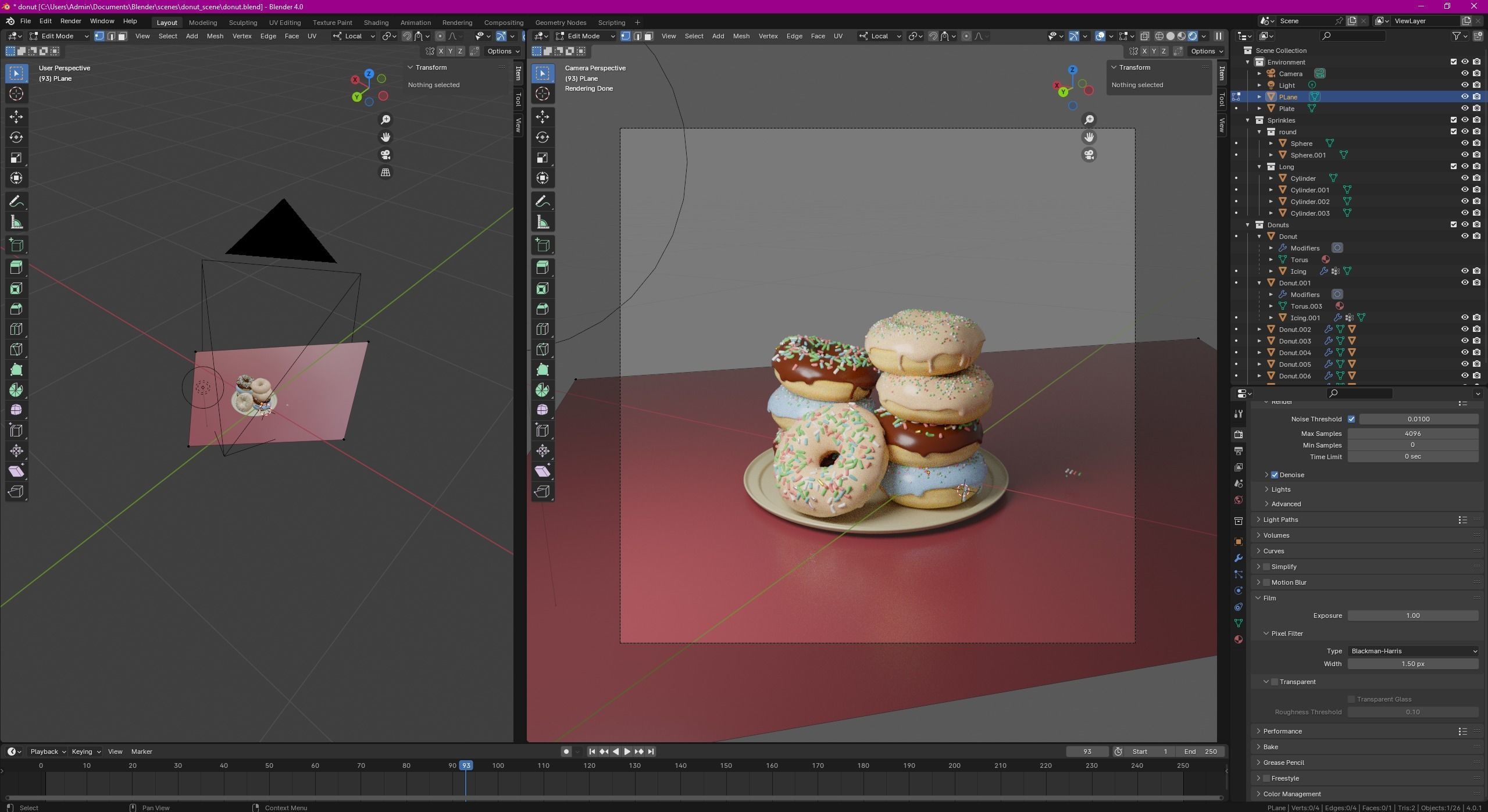Image resolution: width=1488 pixels, height=812 pixels.
Task: Open the Modifiers properties tab
Action: (x=1239, y=558)
